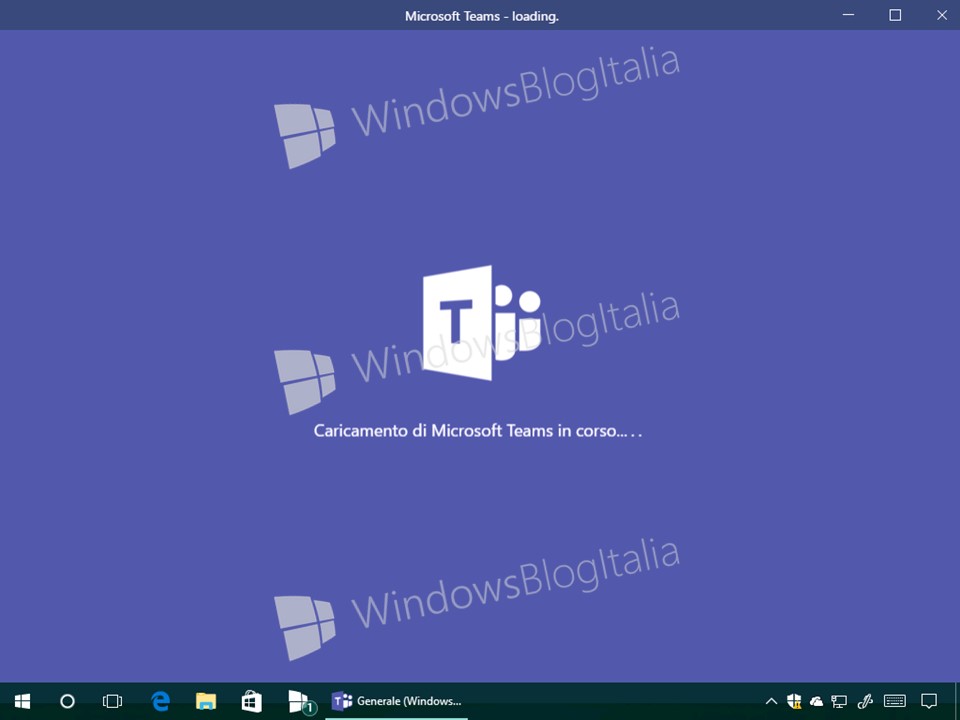The width and height of the screenshot is (960, 720).
Task: Open the Action Center notifications icon
Action: point(929,701)
